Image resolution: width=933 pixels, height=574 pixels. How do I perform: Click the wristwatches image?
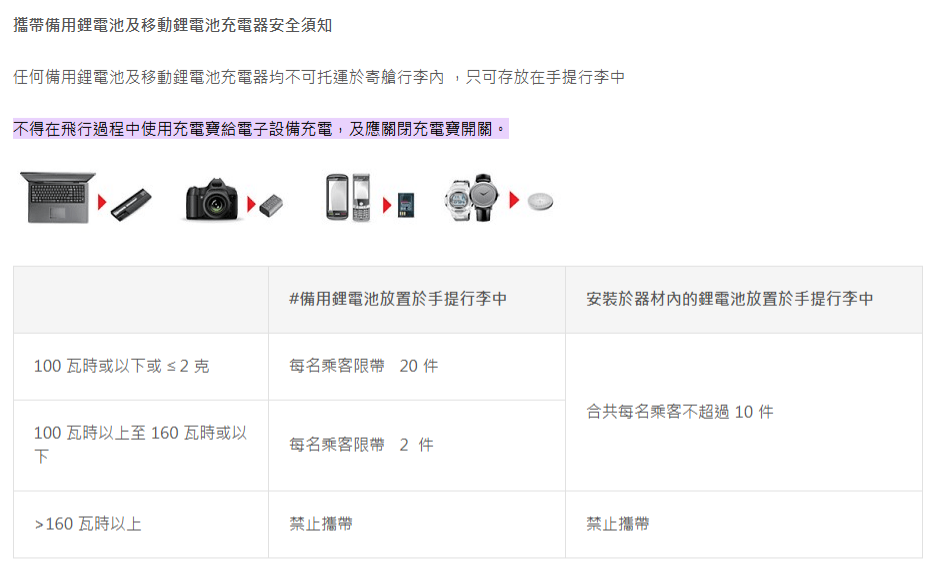(x=472, y=197)
